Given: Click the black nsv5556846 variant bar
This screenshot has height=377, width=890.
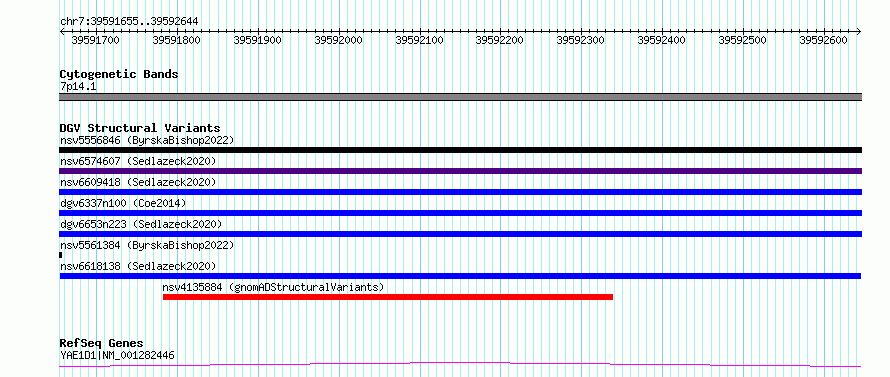Looking at the screenshot, I should point(460,150).
